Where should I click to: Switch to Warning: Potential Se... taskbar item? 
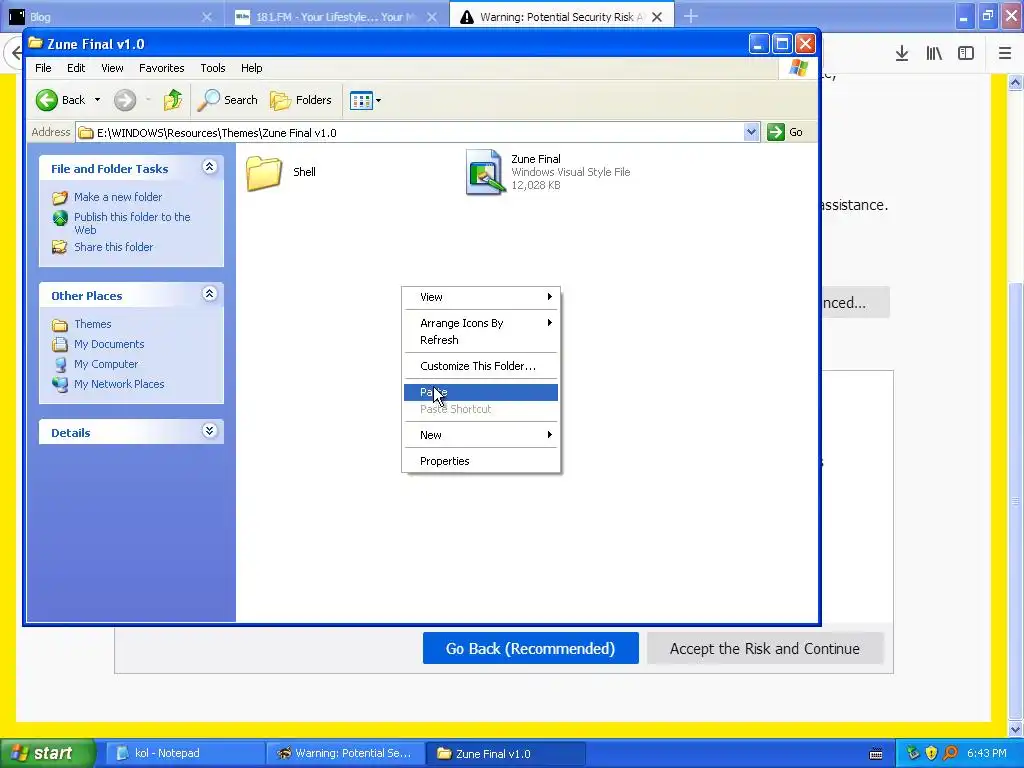[344, 754]
